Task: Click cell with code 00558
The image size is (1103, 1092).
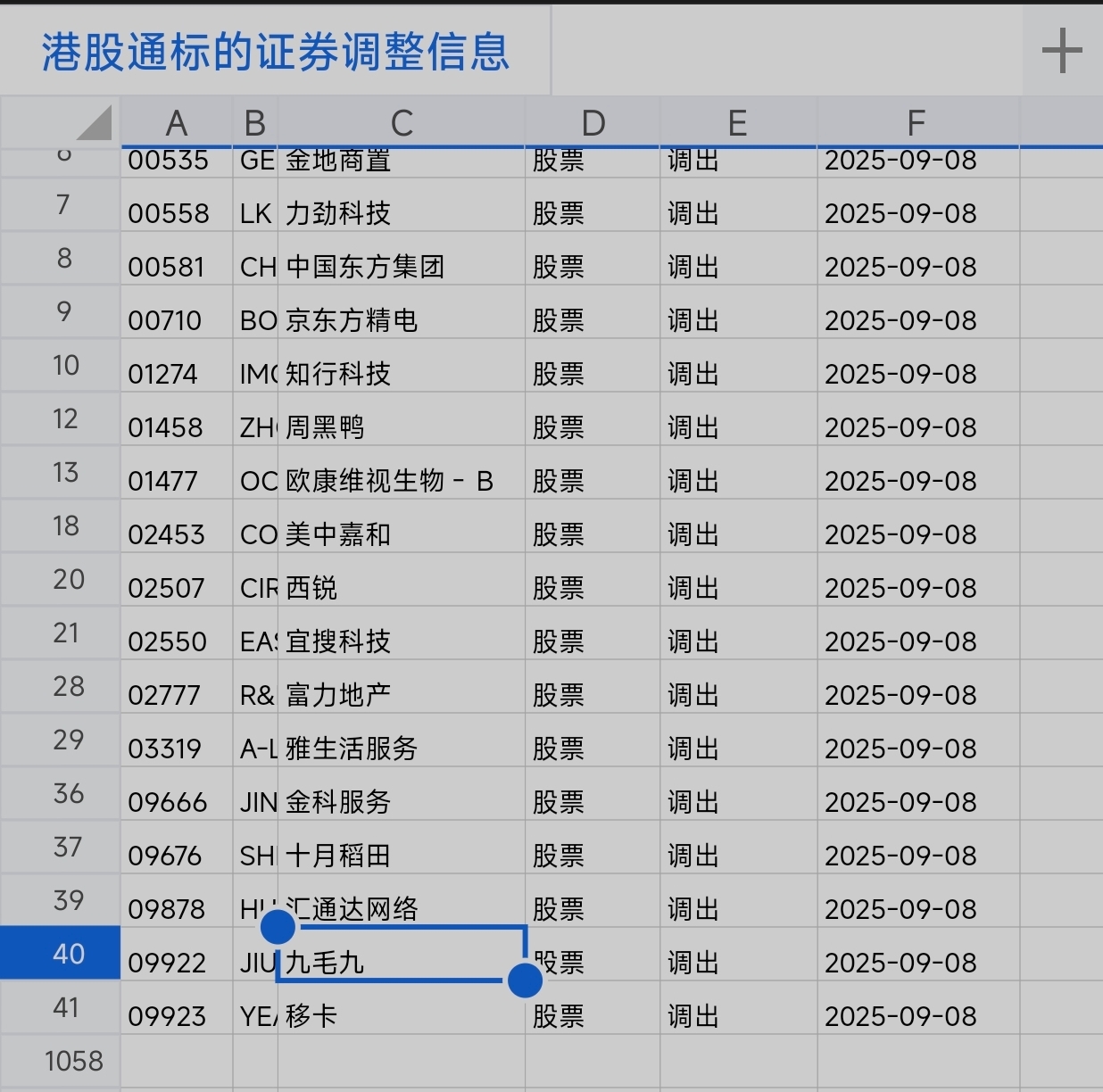Action: (177, 205)
